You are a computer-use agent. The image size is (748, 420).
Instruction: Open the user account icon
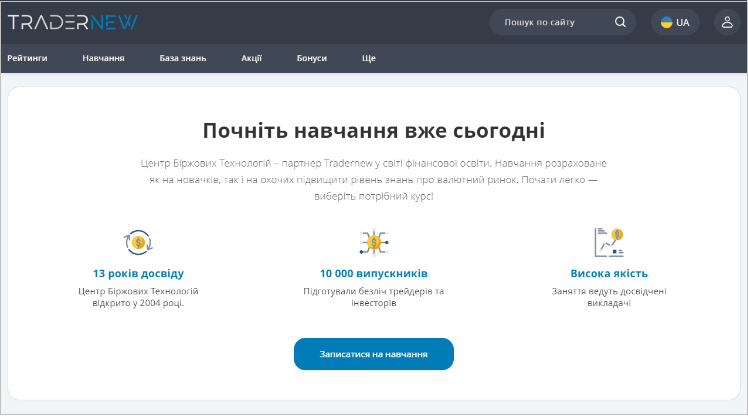pyautogui.click(x=727, y=22)
